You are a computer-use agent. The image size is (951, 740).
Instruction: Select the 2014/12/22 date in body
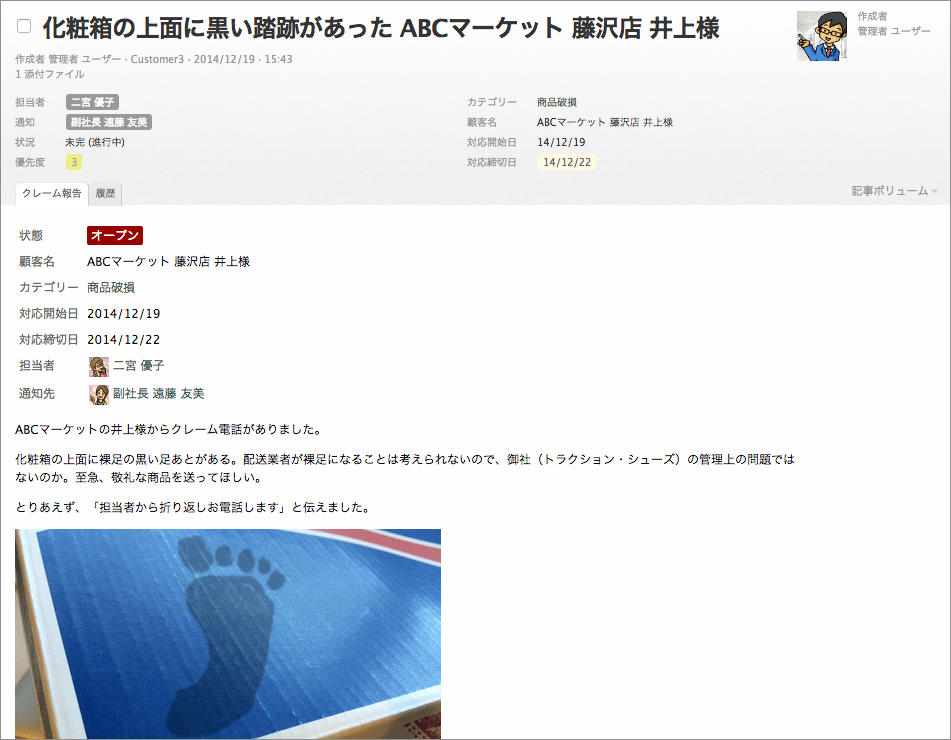pyautogui.click(x=124, y=340)
